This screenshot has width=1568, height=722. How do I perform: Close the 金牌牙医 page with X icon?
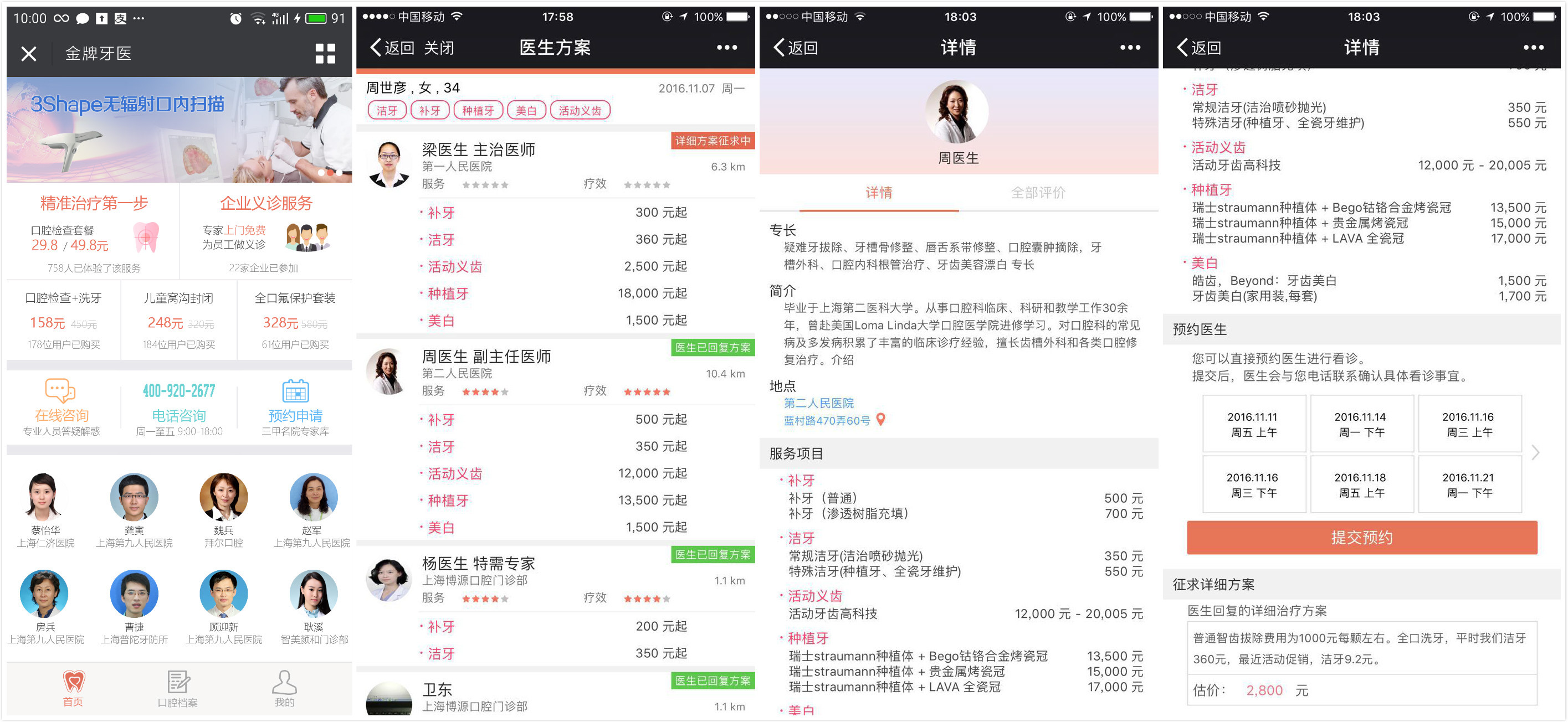29,54
